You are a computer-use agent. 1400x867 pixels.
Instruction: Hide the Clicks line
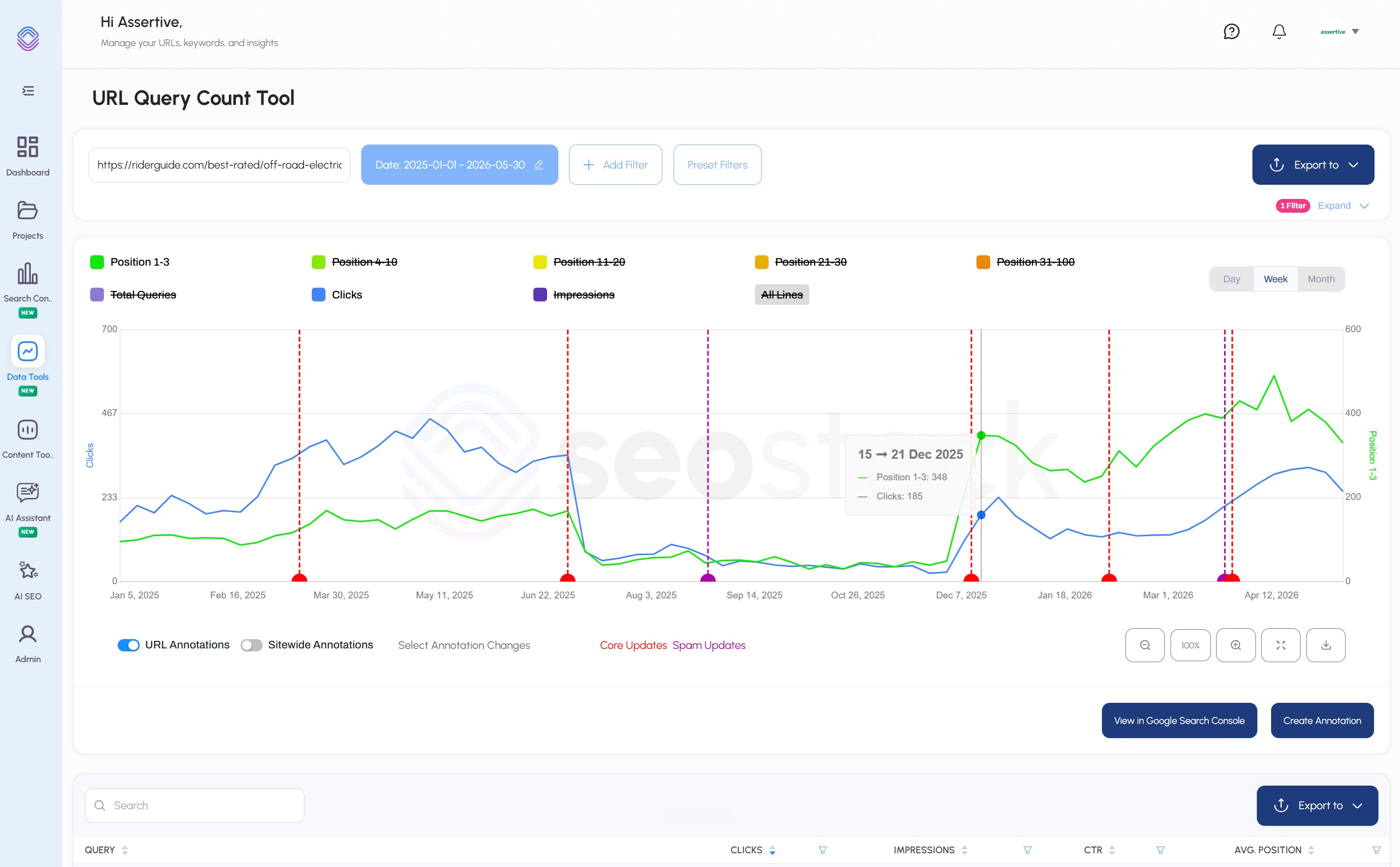tap(337, 295)
